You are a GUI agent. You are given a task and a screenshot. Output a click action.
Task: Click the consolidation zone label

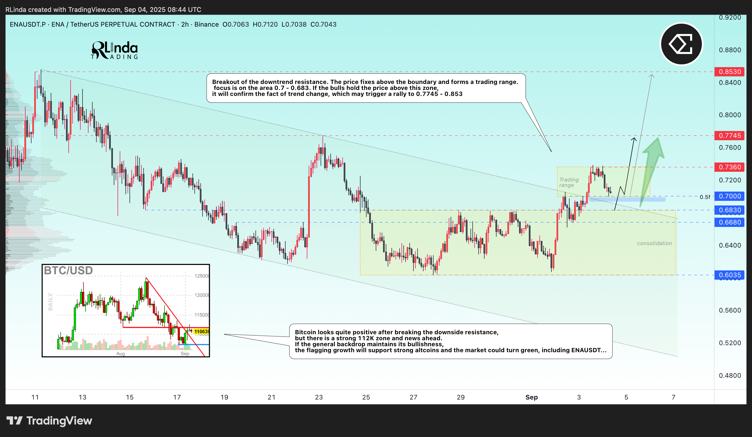tap(654, 243)
